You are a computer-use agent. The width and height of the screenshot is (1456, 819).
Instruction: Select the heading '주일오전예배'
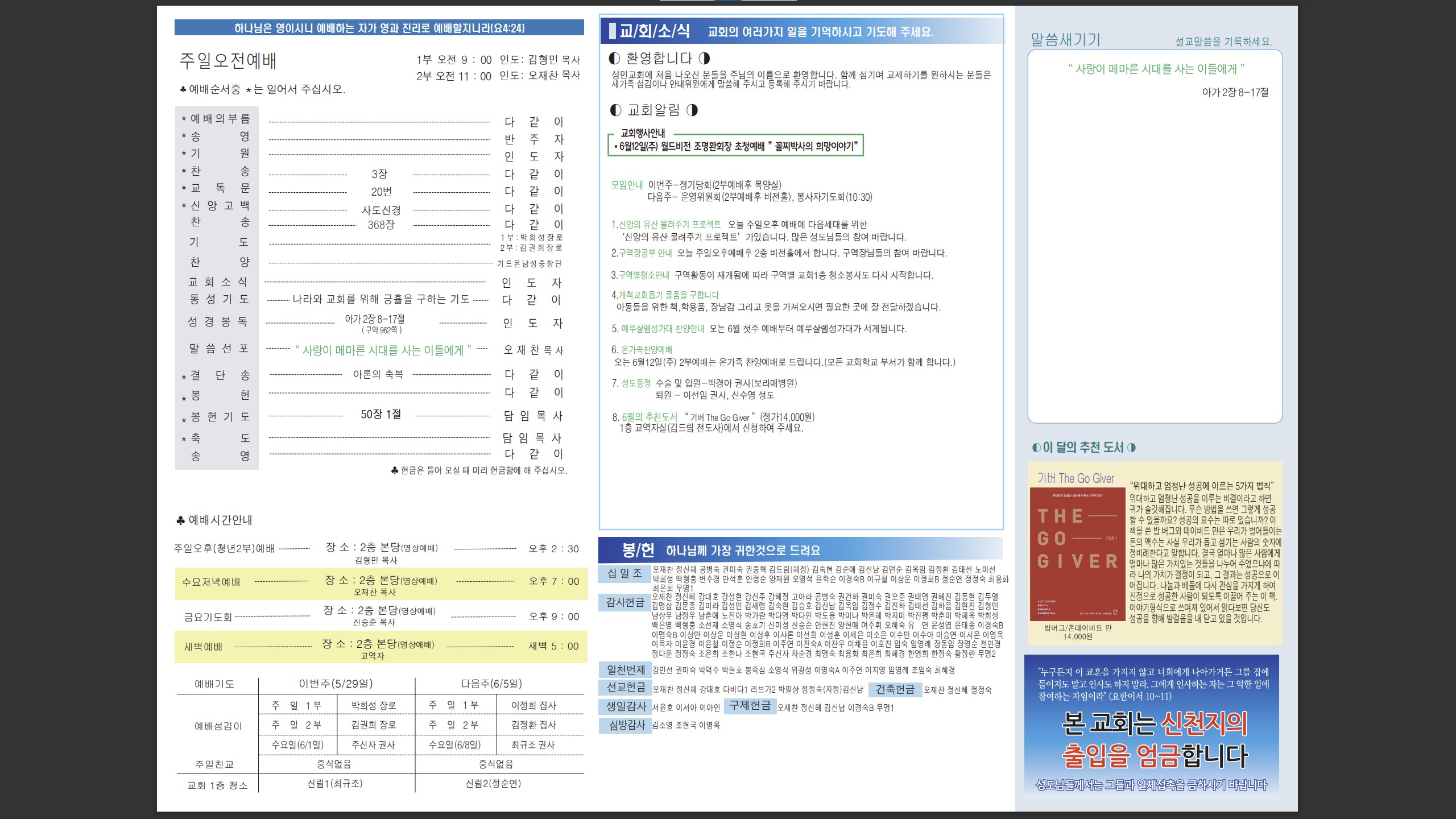(x=228, y=60)
